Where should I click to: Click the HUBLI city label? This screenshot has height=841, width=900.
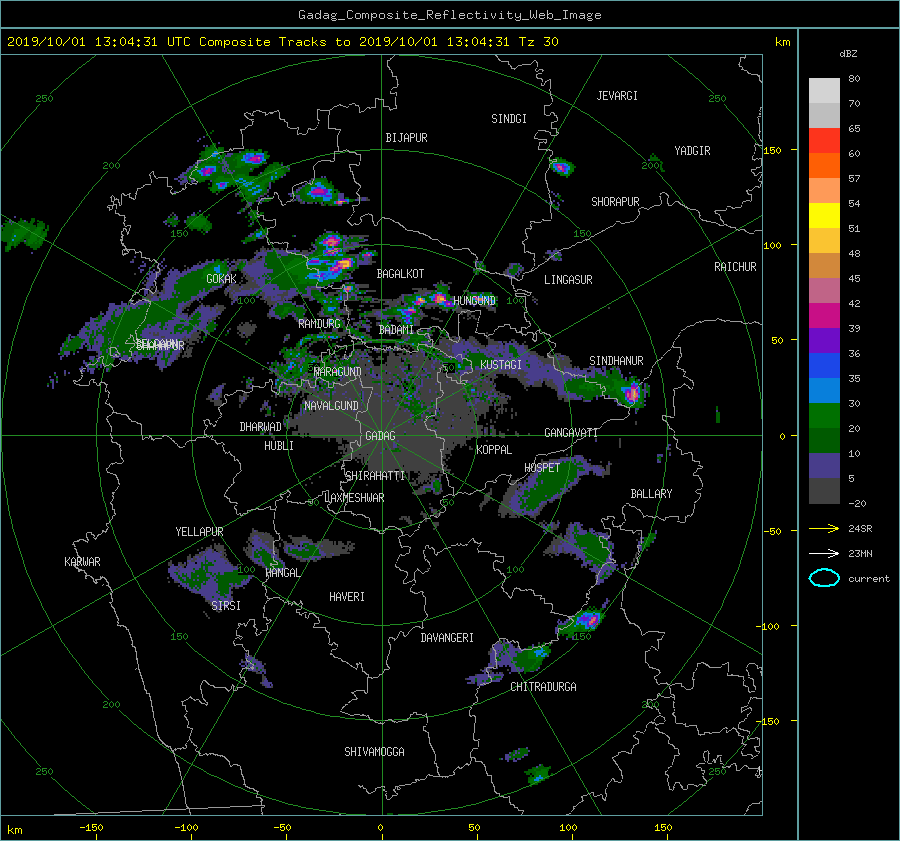[279, 446]
